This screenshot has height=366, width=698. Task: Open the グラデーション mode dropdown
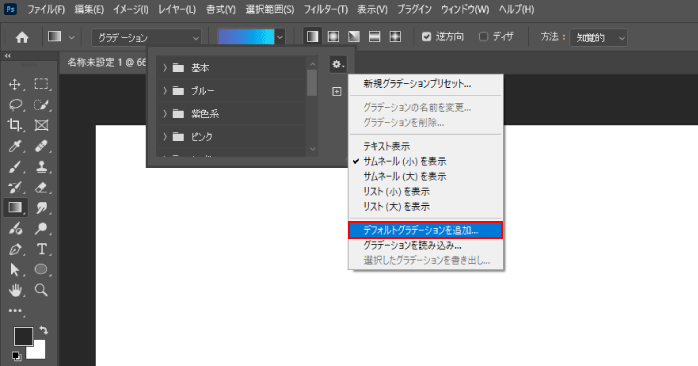coord(146,38)
